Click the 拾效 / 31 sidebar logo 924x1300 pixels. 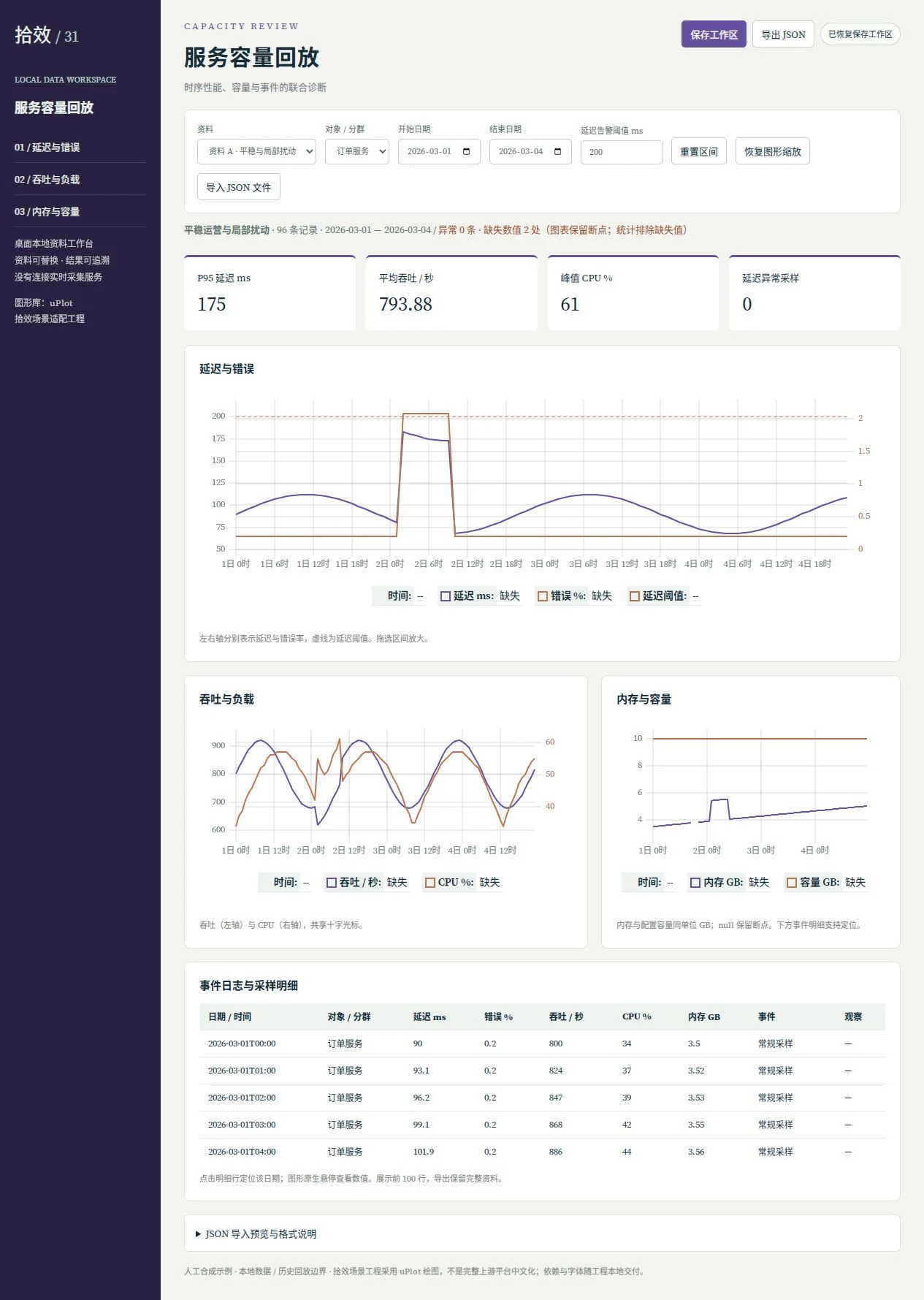(47, 35)
